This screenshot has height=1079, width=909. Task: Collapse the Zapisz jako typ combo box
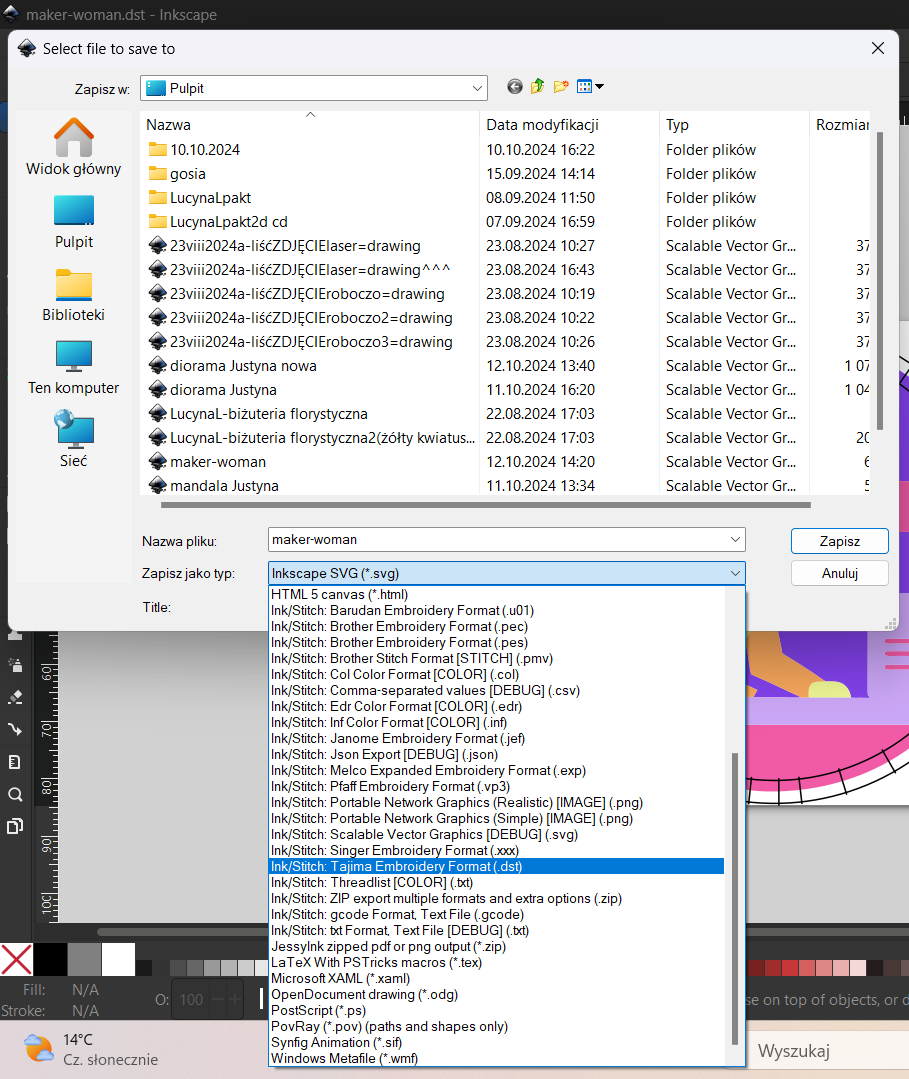pos(735,573)
